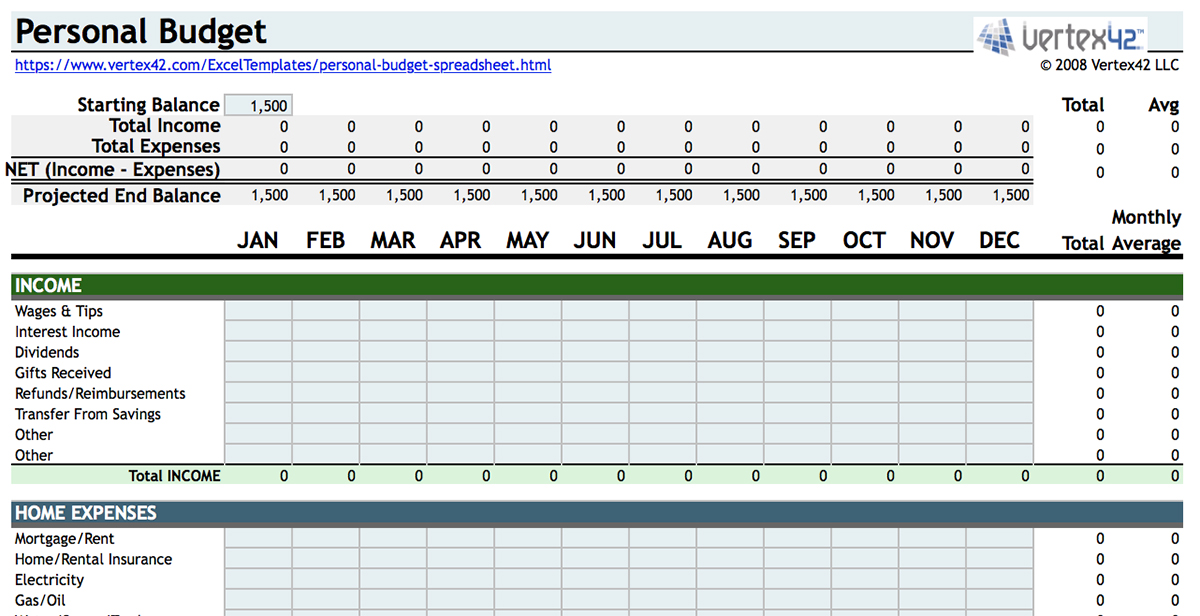Click the HOME EXPENSES section header
The height and width of the screenshot is (616, 1200).
pos(598,513)
